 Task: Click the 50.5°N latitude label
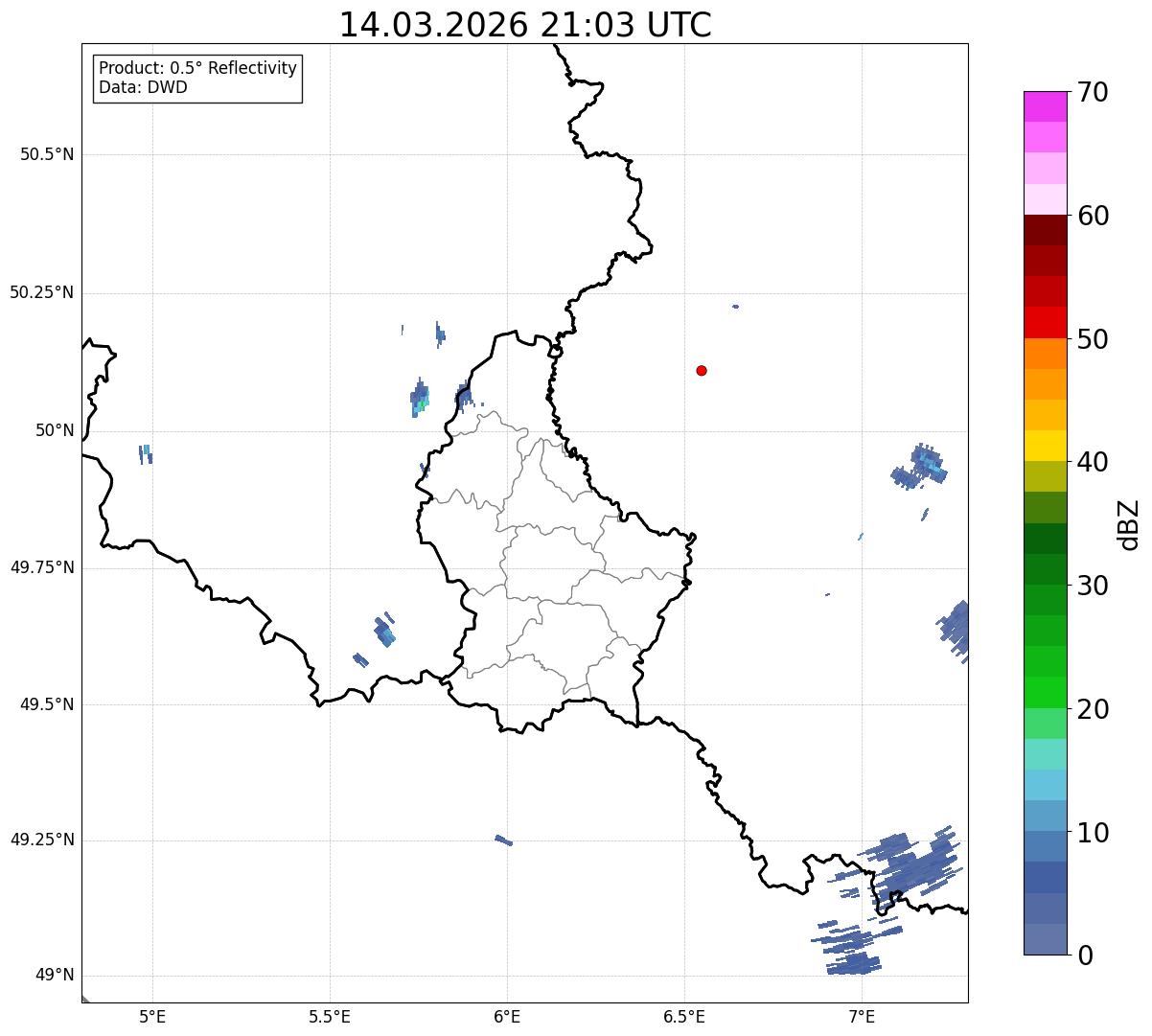(47, 154)
